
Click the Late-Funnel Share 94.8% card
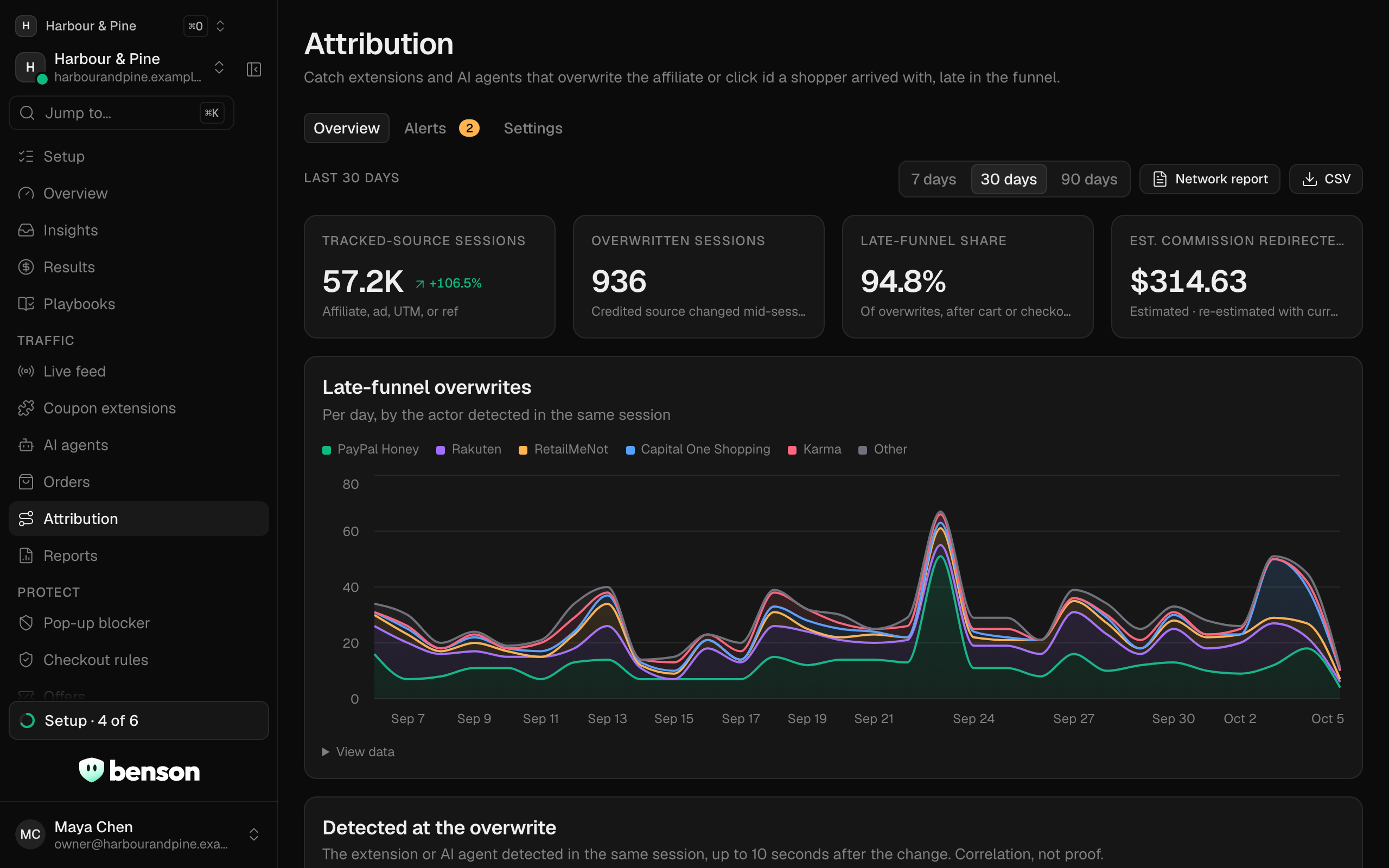point(968,277)
